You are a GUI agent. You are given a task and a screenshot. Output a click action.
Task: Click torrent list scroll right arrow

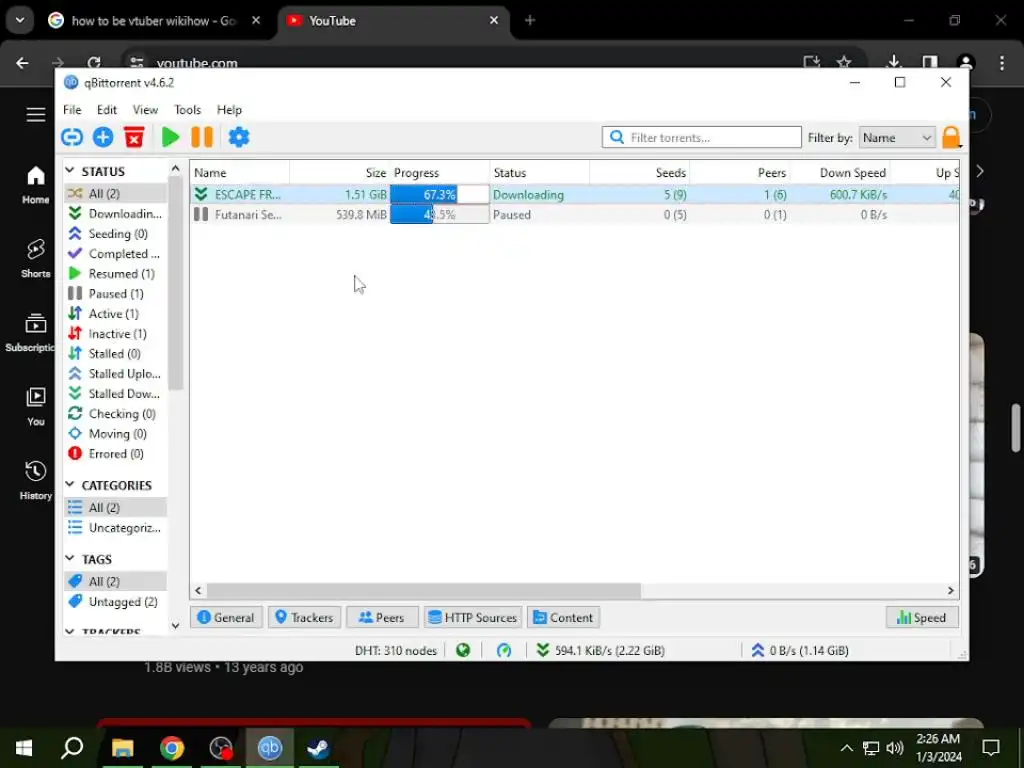[x=950, y=590]
